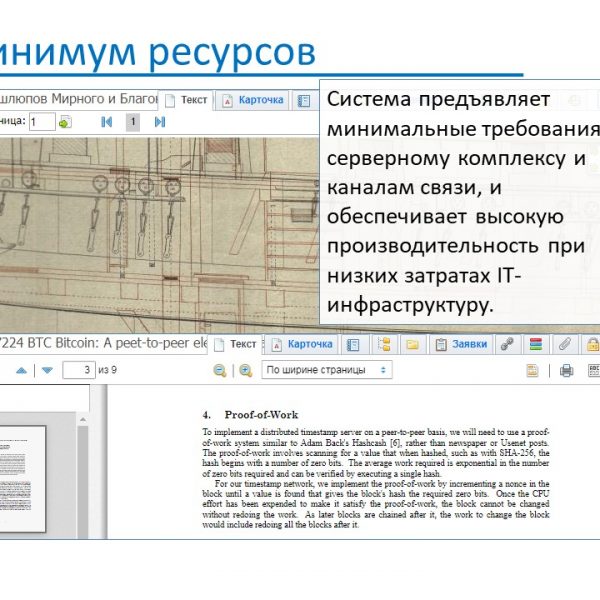Viewport: 600px width, 600px height.
Task: Go to first page in upper viewer
Action: [106, 122]
